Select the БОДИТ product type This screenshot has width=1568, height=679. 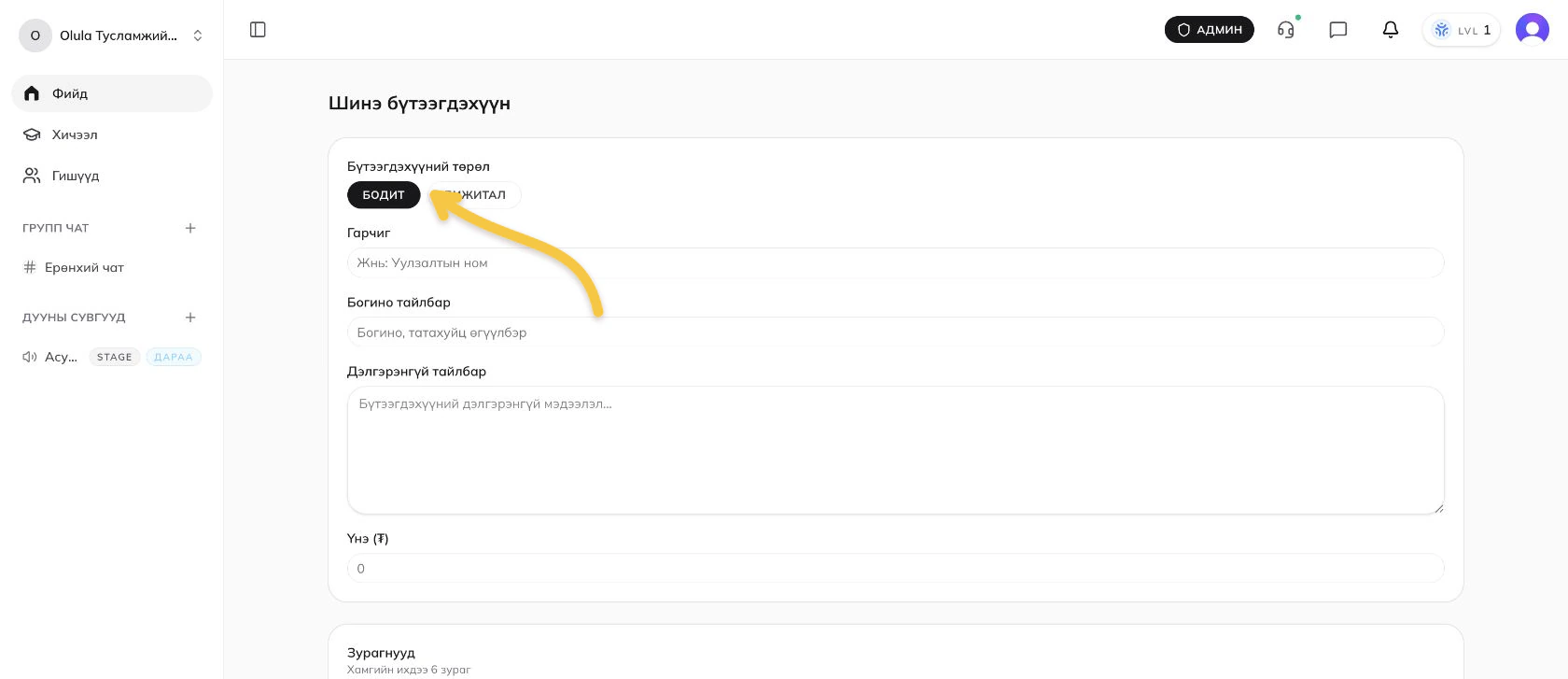(x=384, y=194)
